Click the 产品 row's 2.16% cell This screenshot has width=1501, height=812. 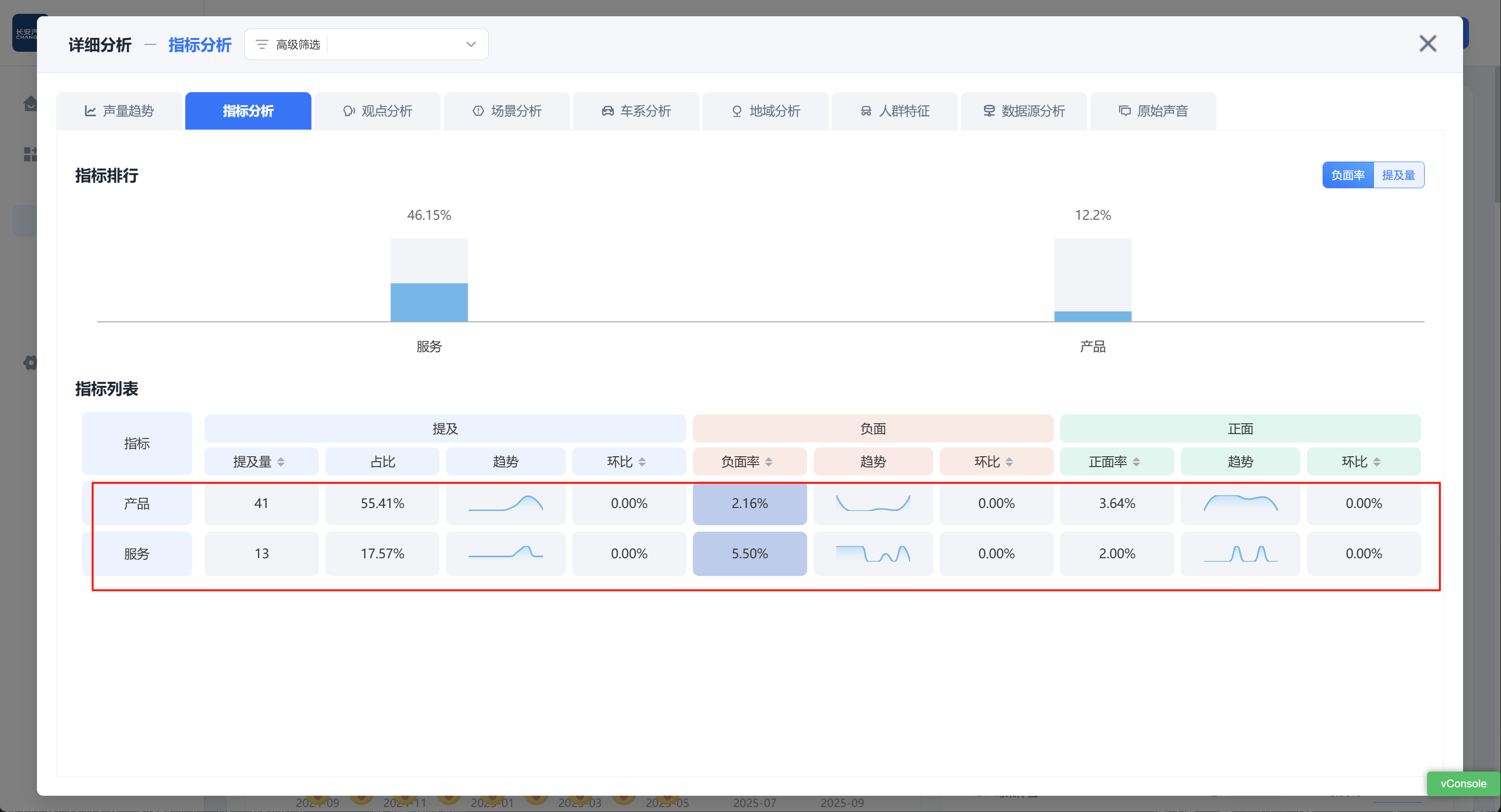(750, 503)
